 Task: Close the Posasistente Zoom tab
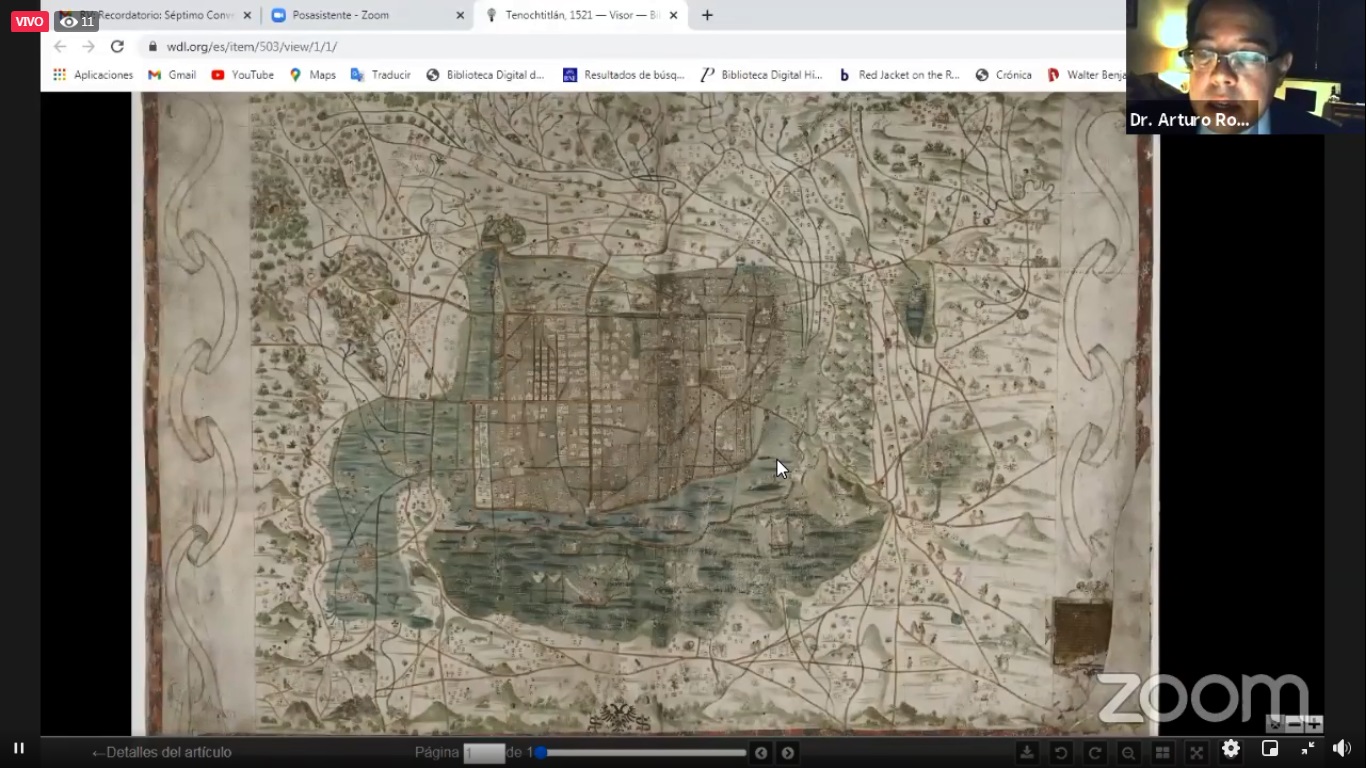pyautogui.click(x=460, y=15)
